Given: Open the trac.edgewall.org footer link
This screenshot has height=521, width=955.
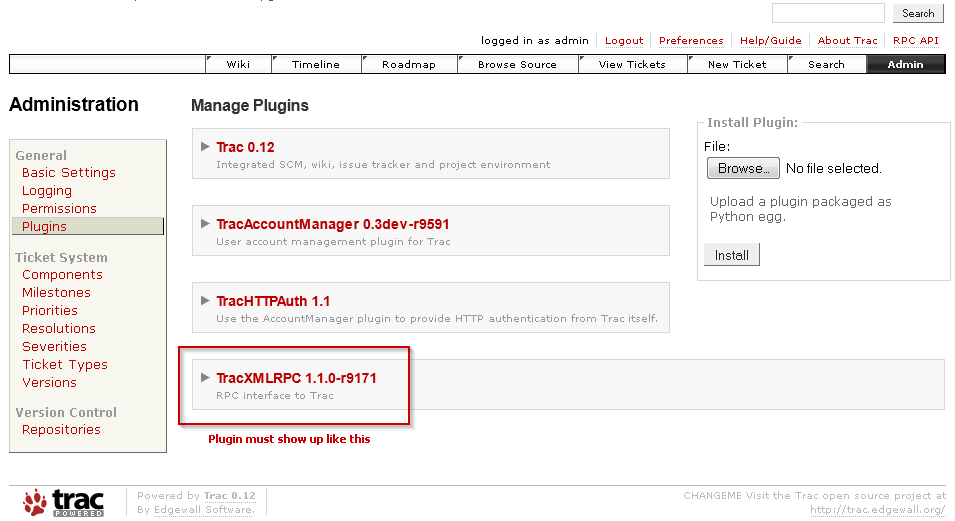Looking at the screenshot, I should click(878, 509).
